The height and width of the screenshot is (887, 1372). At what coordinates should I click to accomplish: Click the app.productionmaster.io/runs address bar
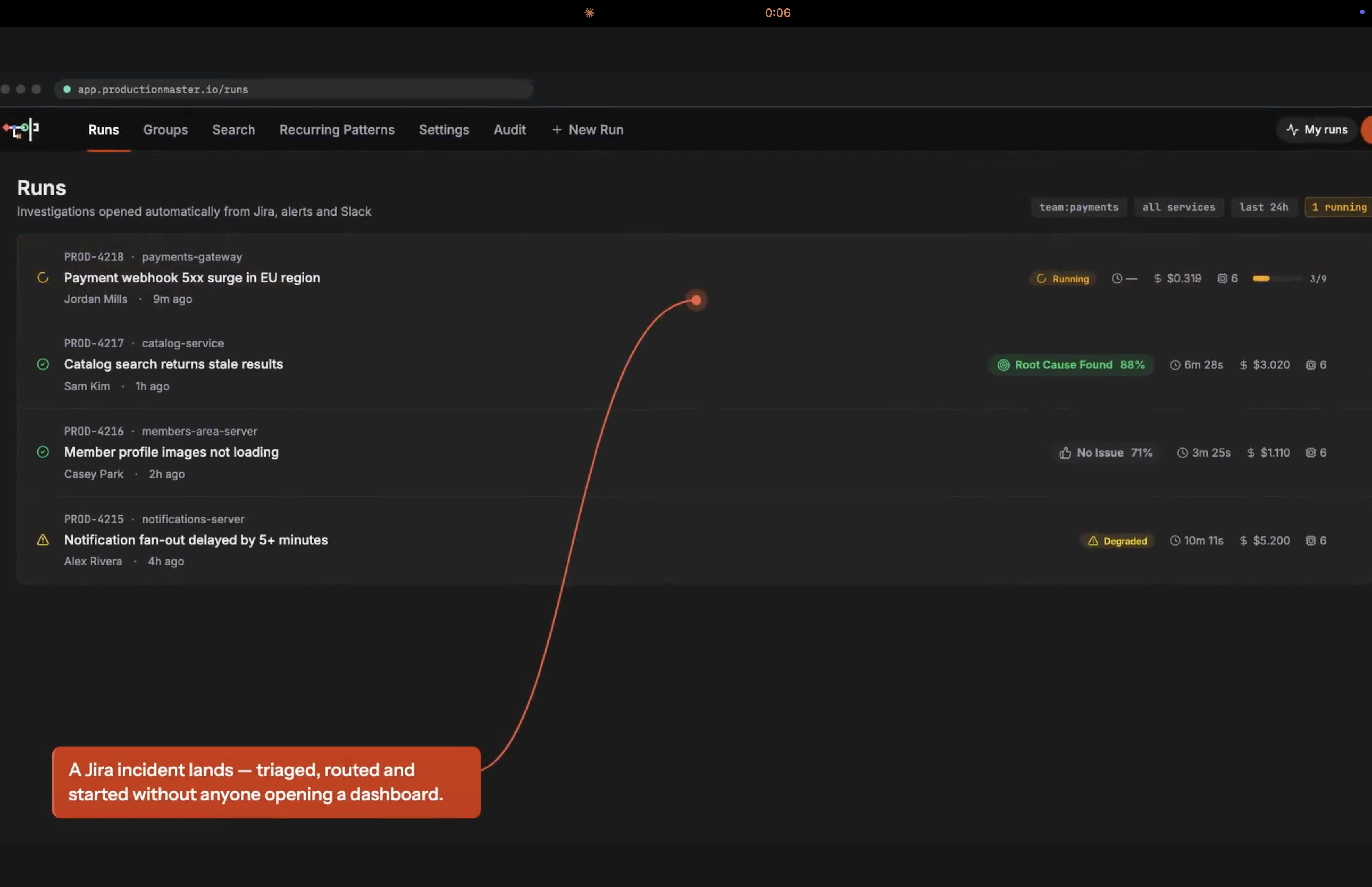pyautogui.click(x=294, y=89)
